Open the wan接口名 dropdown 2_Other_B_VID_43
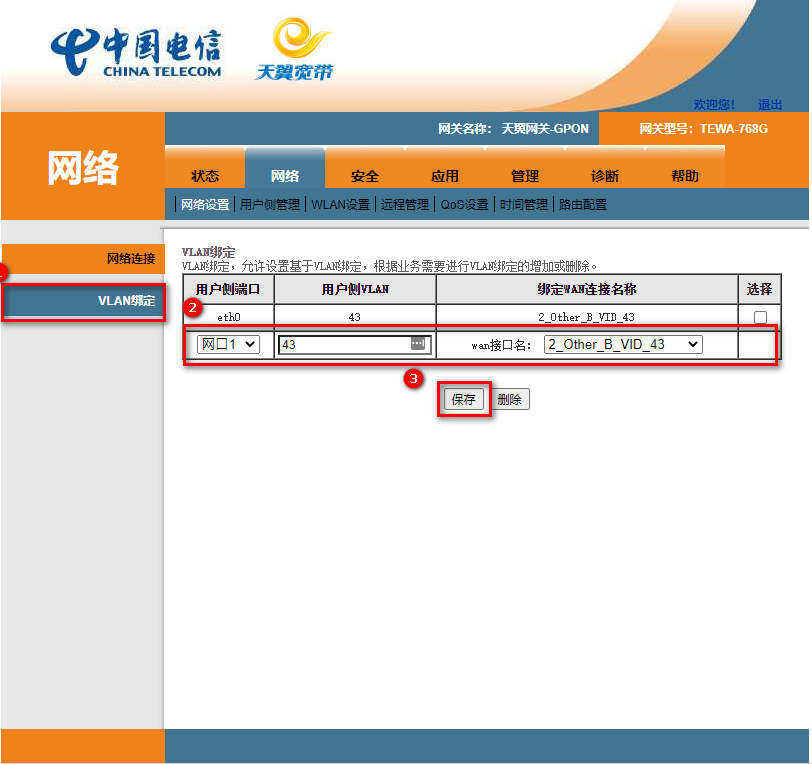The image size is (812, 764). pyautogui.click(x=623, y=344)
